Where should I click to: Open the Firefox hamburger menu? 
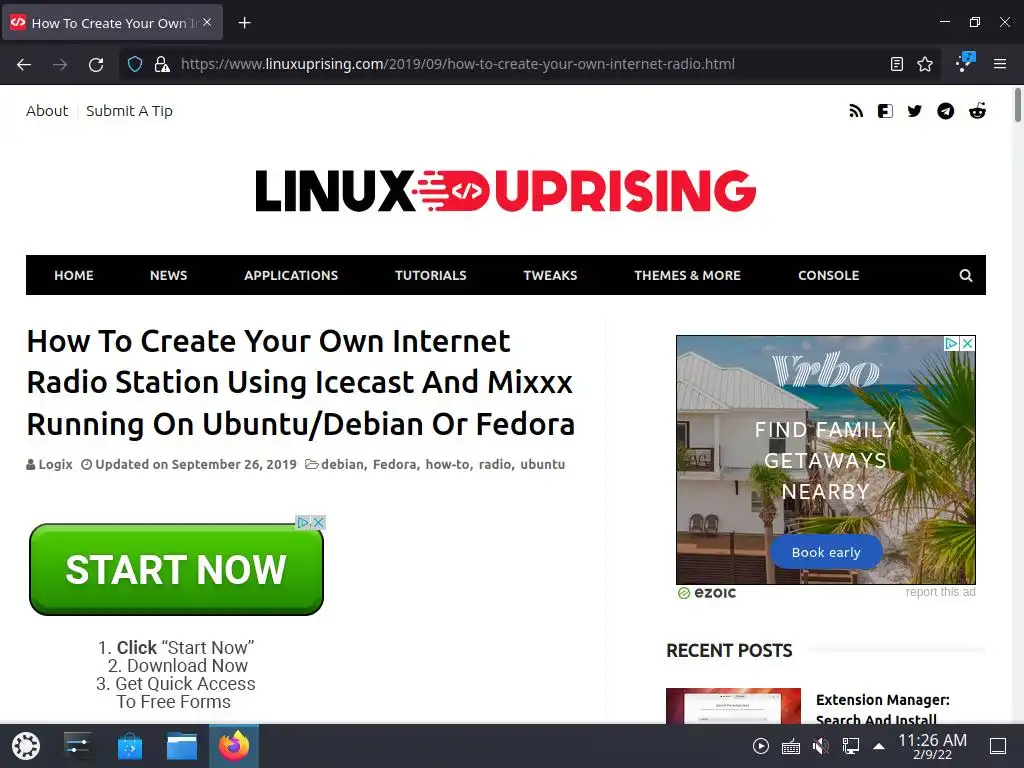(1000, 64)
